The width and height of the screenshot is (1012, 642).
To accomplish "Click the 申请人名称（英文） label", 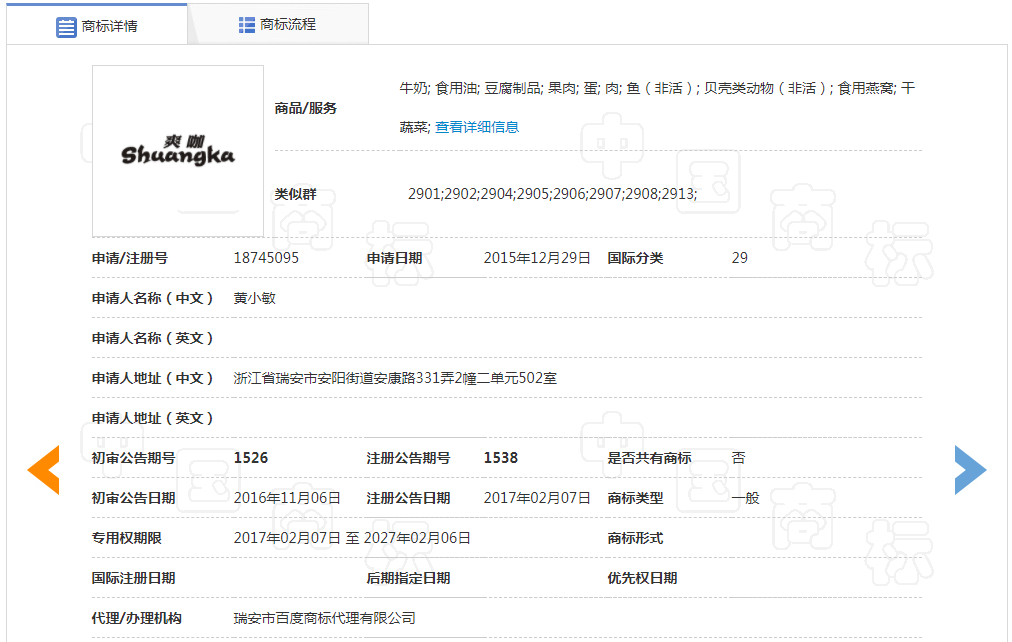I will click(152, 338).
